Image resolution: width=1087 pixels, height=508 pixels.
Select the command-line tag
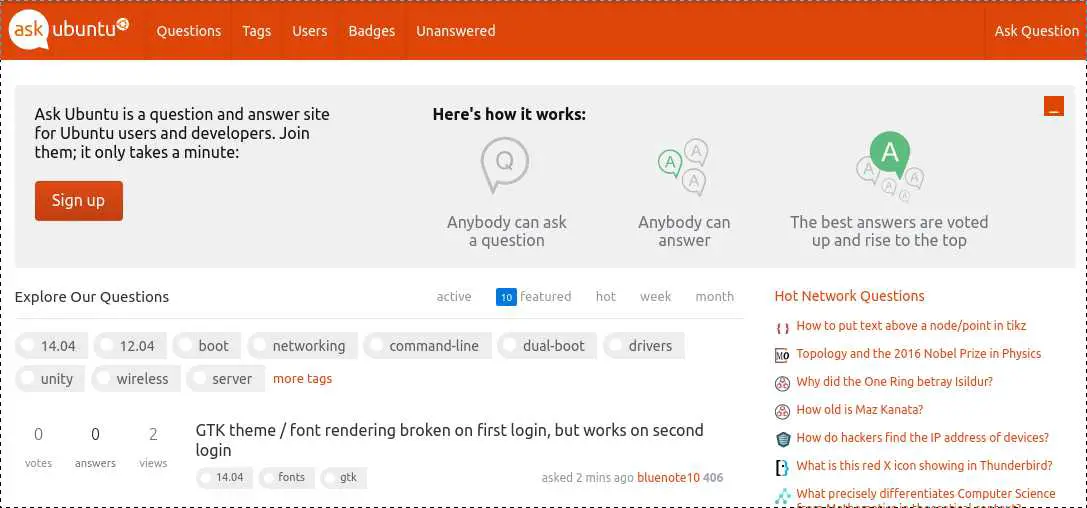(427, 346)
